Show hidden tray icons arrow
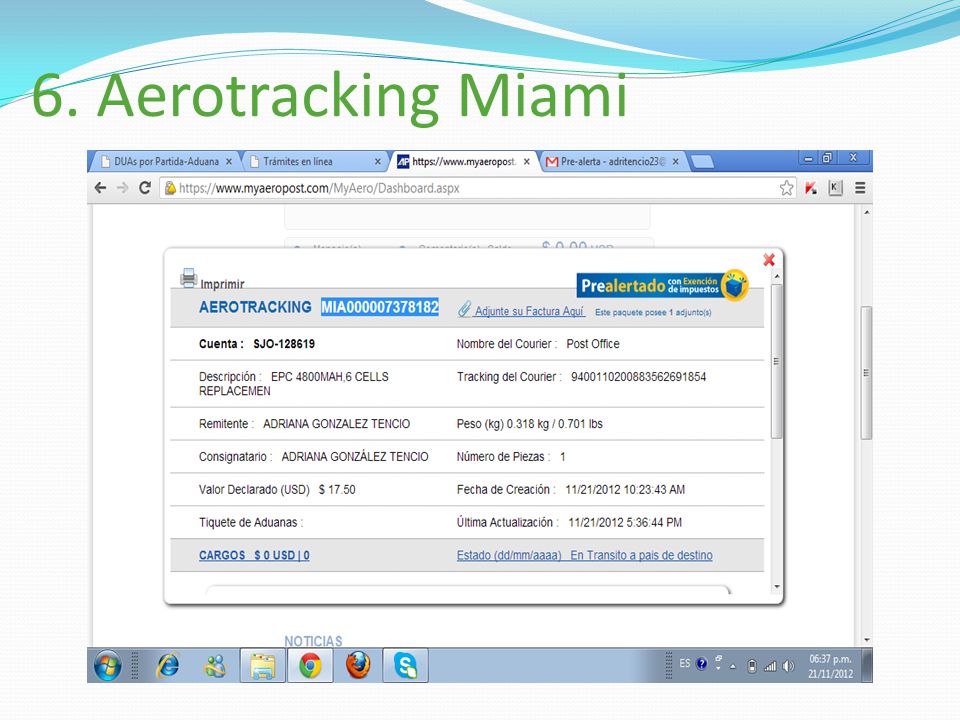Image resolution: width=960 pixels, height=720 pixels. coord(733,666)
